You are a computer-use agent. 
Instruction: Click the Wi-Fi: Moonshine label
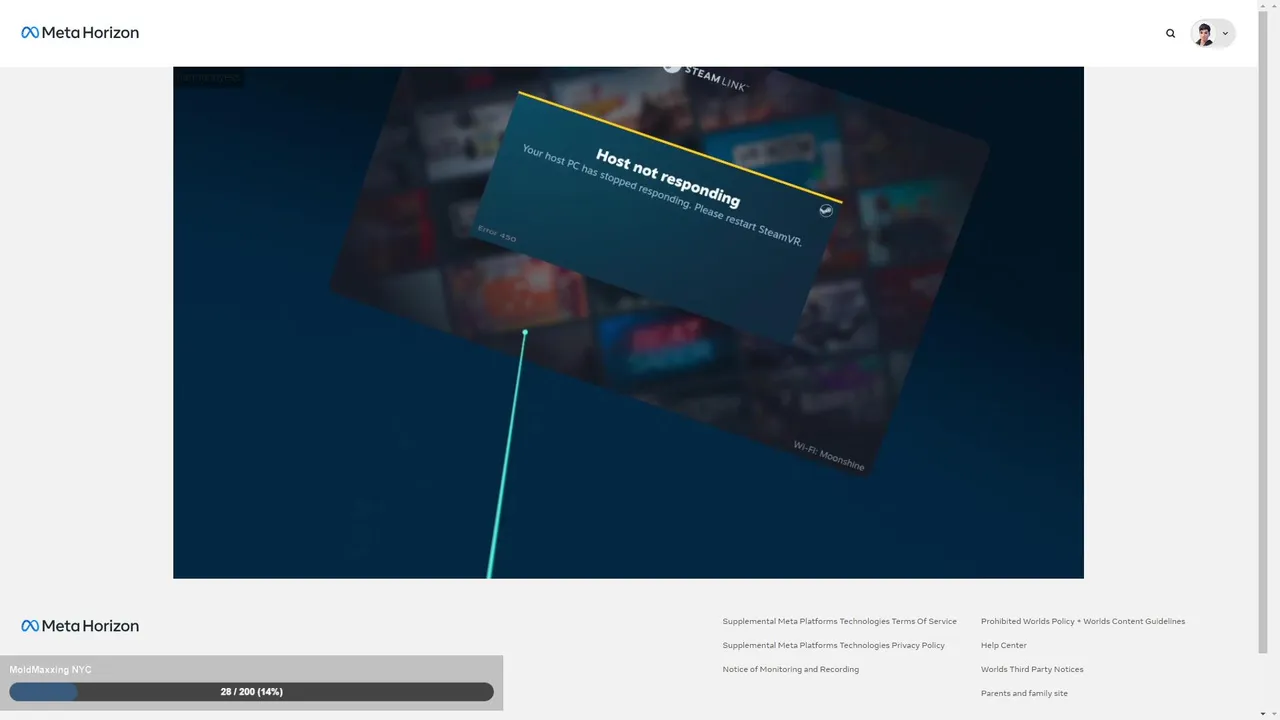[829, 455]
